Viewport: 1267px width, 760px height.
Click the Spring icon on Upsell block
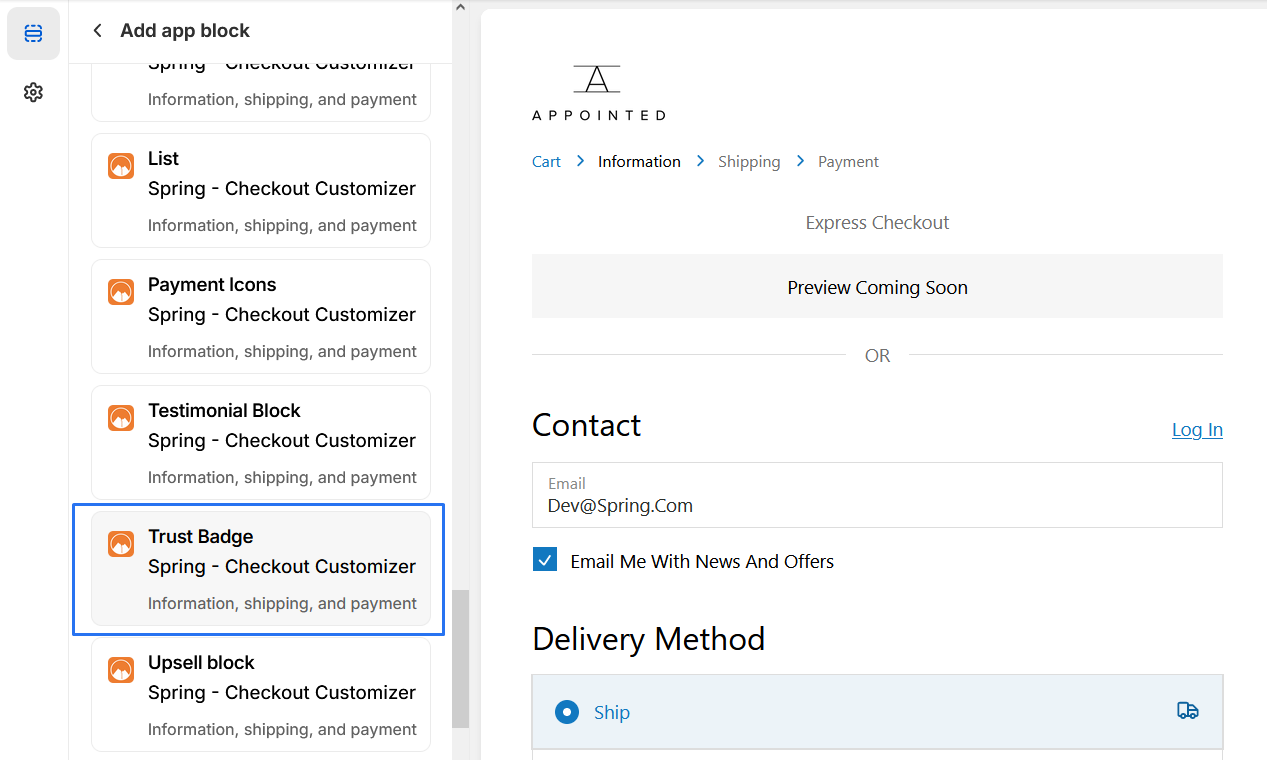[121, 670]
